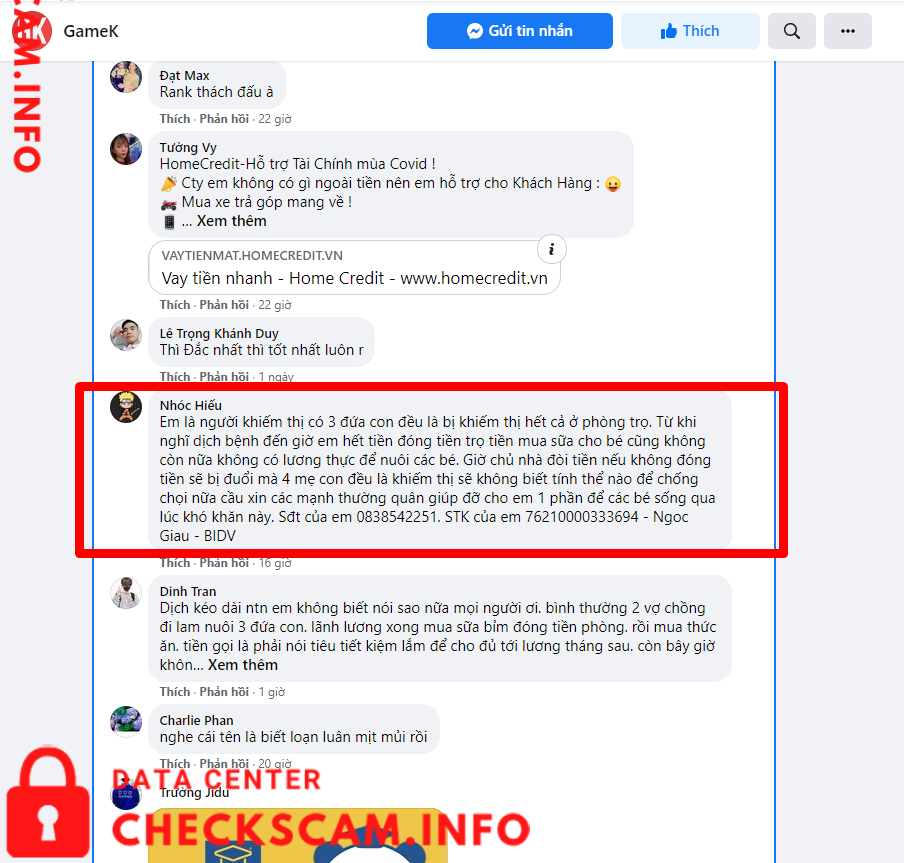Reply to Lê Trọng Khánh Duy's comment
This screenshot has height=863, width=904.
coord(224,376)
